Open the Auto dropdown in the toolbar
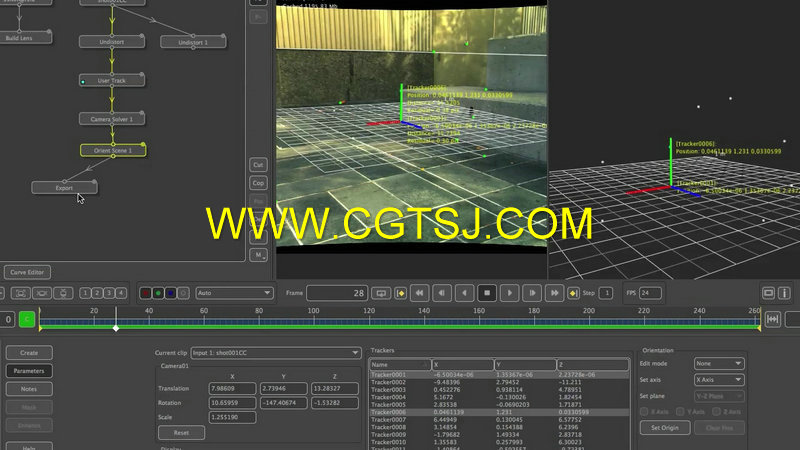Screen dimensions: 800x450 pos(234,293)
